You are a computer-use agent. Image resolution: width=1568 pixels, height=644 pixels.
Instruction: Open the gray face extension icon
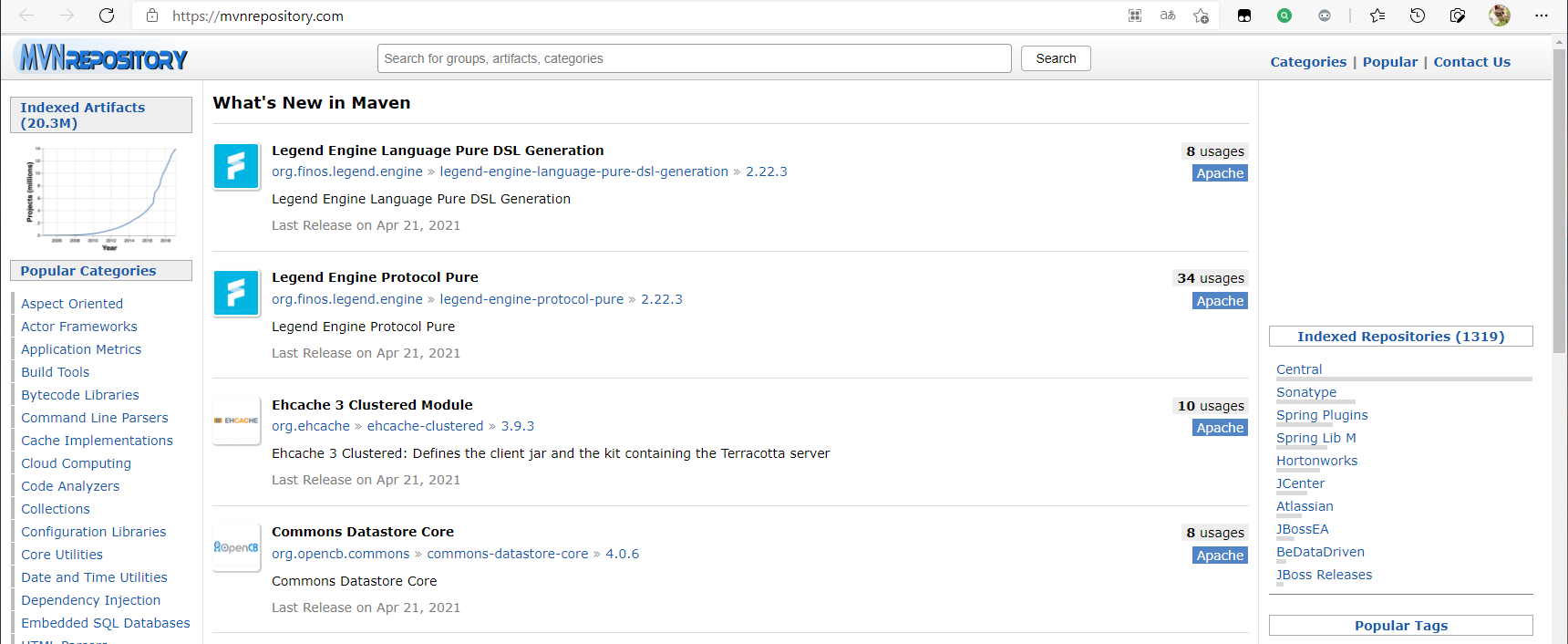pyautogui.click(x=1325, y=16)
